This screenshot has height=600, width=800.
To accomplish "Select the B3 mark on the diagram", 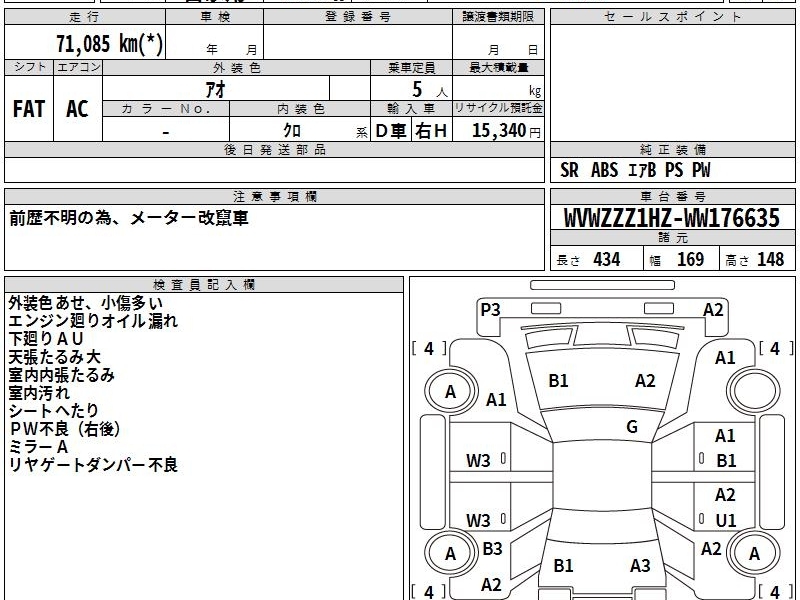I will (x=492, y=548).
